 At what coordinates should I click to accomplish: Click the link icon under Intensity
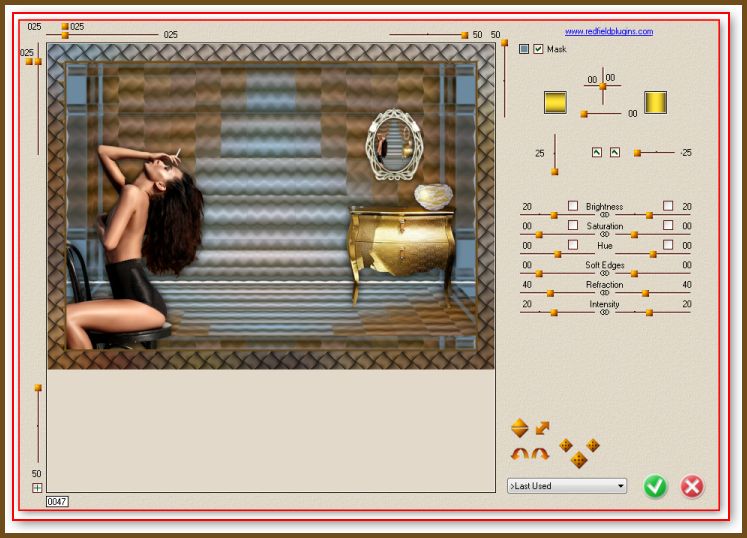tap(605, 313)
